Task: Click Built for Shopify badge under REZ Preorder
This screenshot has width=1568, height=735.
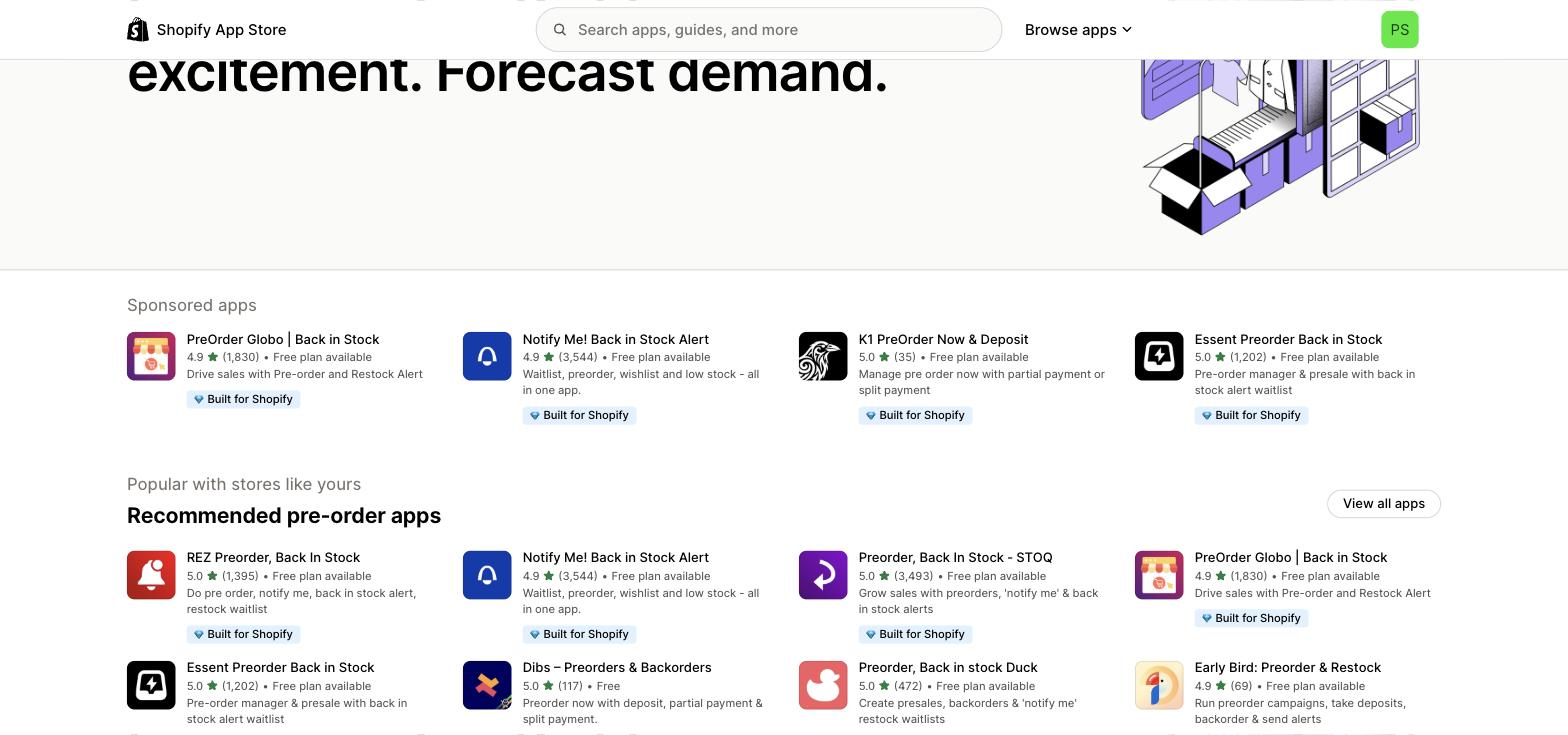Action: click(x=243, y=634)
